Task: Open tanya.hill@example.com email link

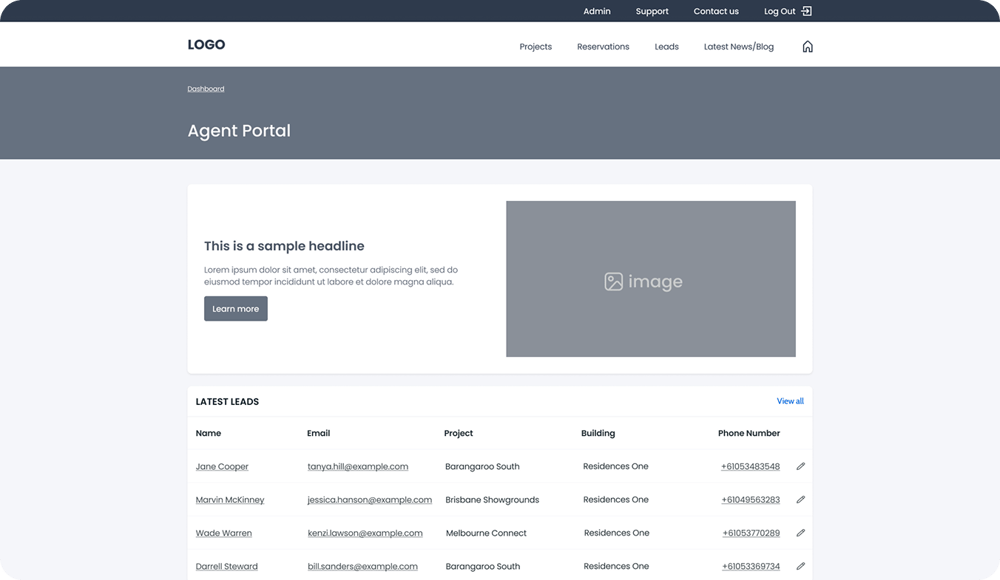Action: pos(359,466)
